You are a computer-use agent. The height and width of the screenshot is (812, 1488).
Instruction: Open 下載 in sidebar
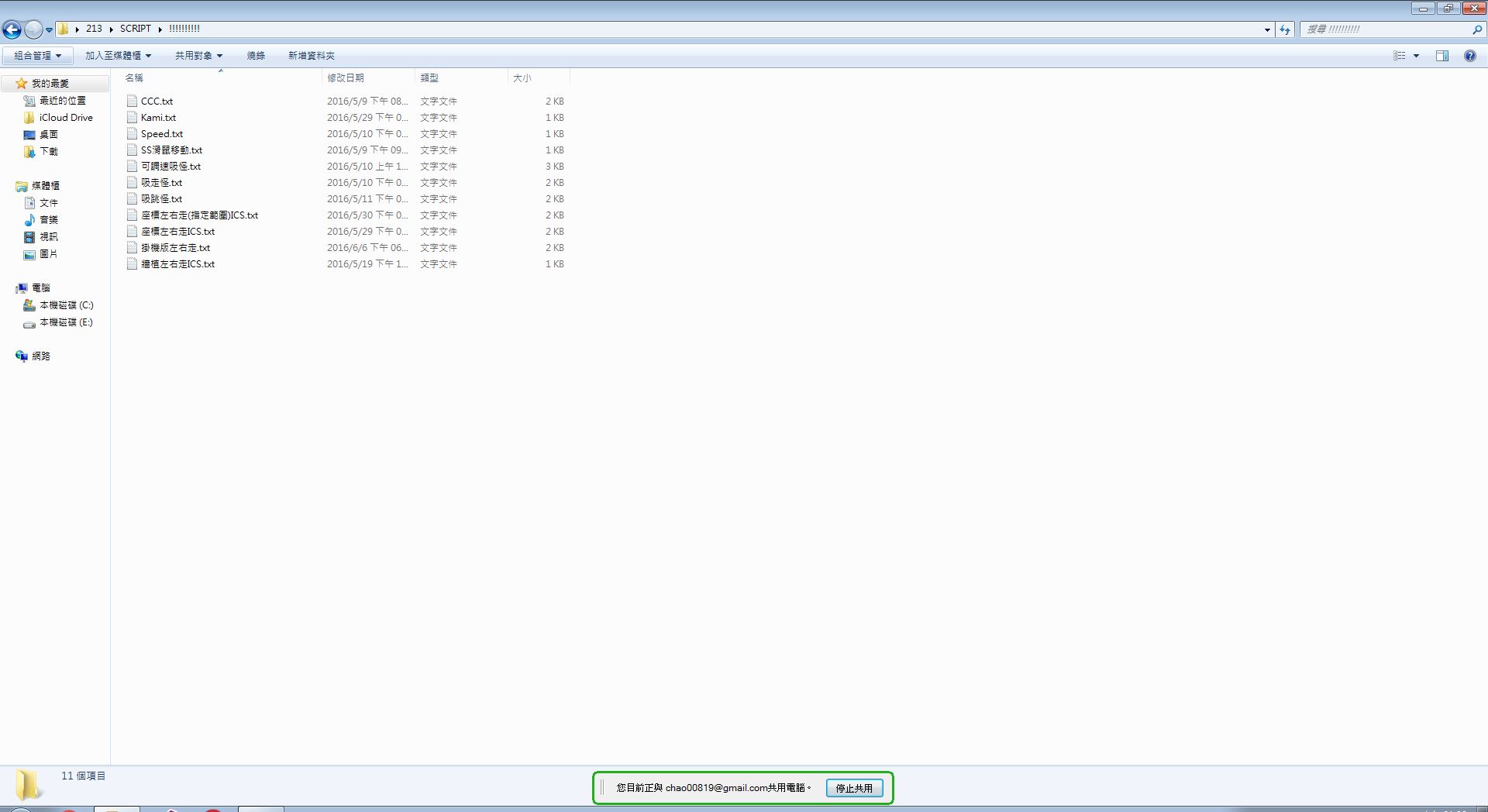coord(48,152)
